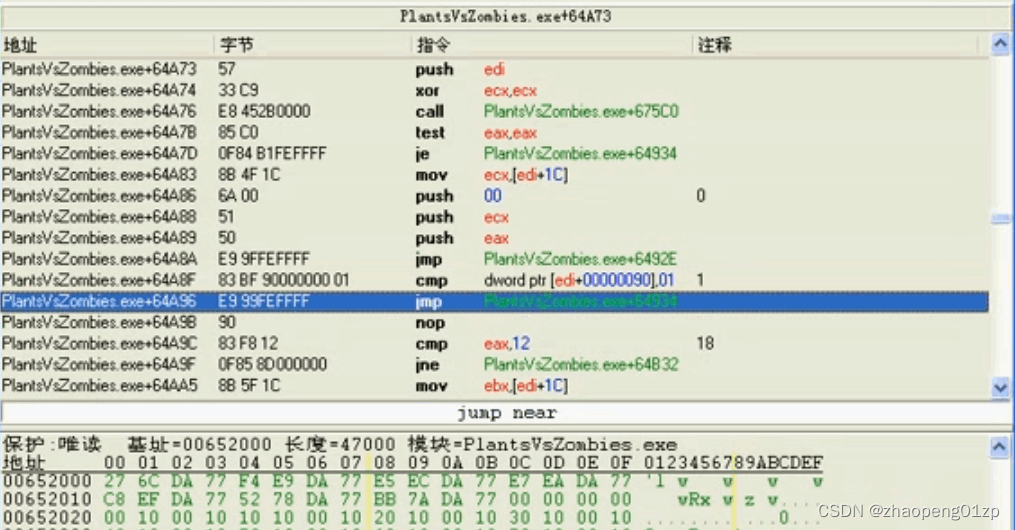Click hex dump address 00652010
The width and height of the screenshot is (1015, 530).
click(x=48, y=500)
